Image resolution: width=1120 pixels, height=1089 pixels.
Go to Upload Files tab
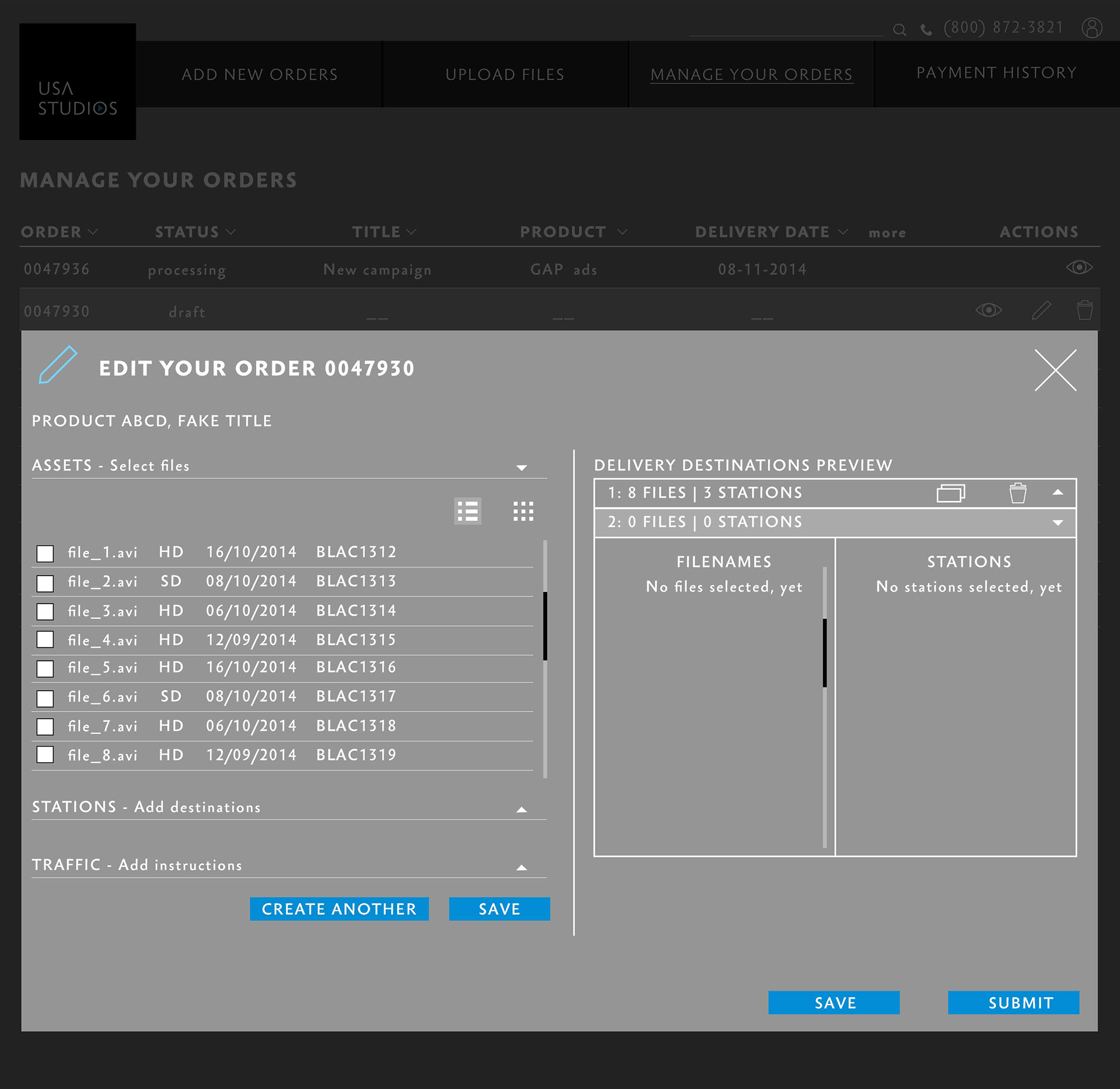point(505,75)
